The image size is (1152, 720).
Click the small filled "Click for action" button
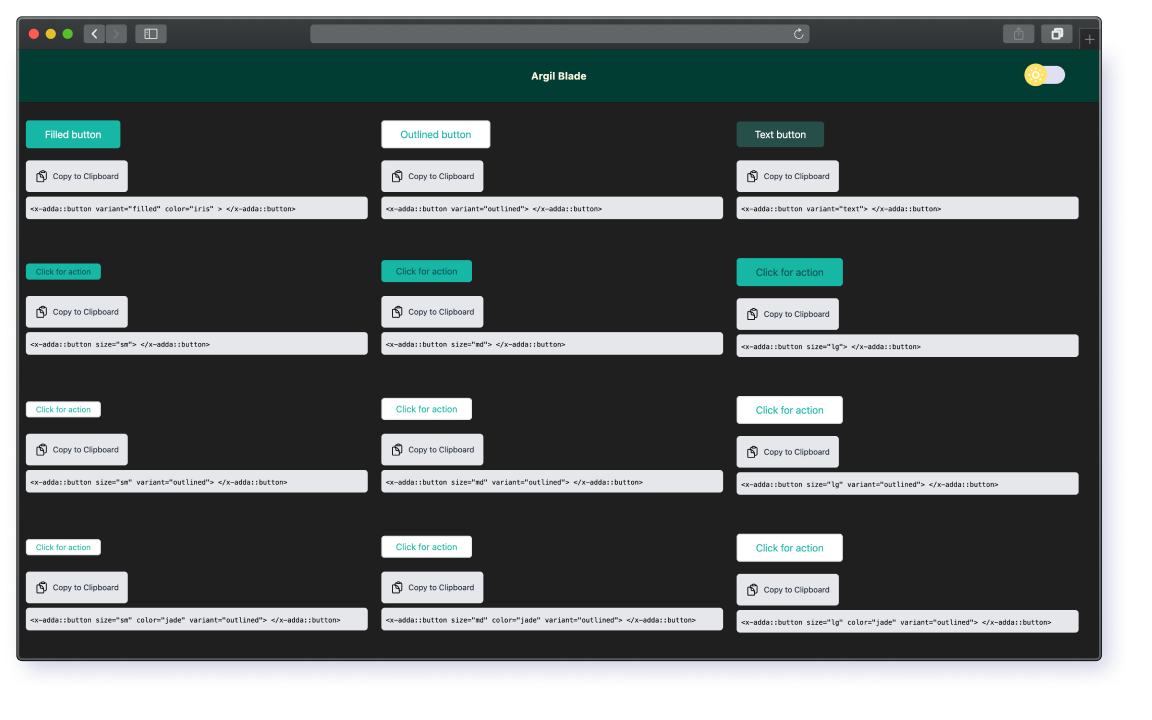(63, 272)
